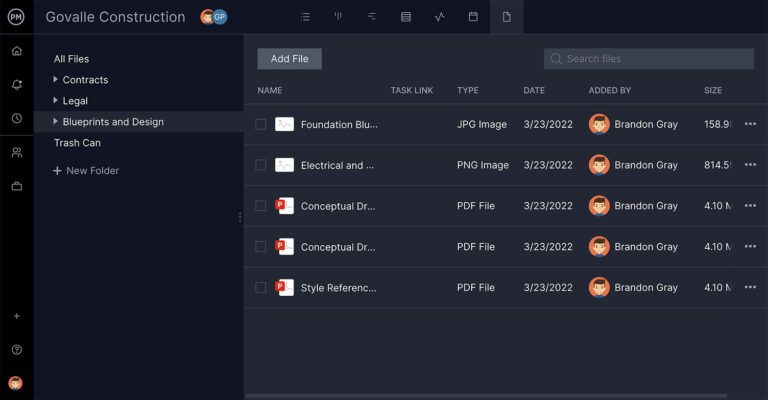Expand the Blueprints and Design folder arrow
The image size is (768, 400).
(56, 122)
